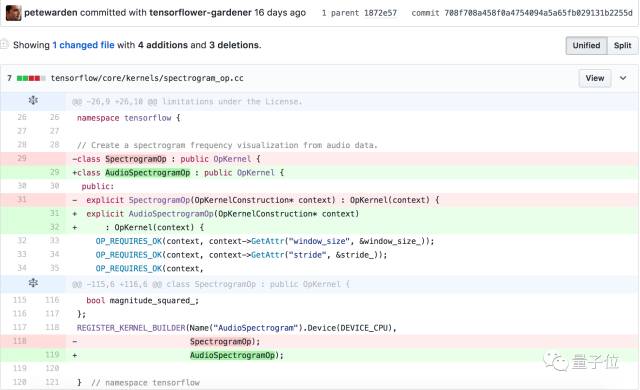Click the diffstat colored bars

31,78
